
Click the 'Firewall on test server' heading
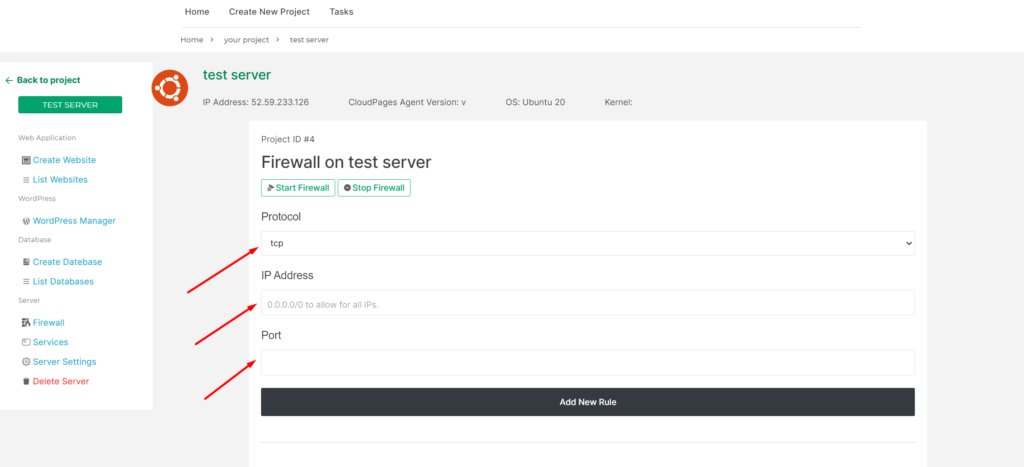(x=346, y=162)
